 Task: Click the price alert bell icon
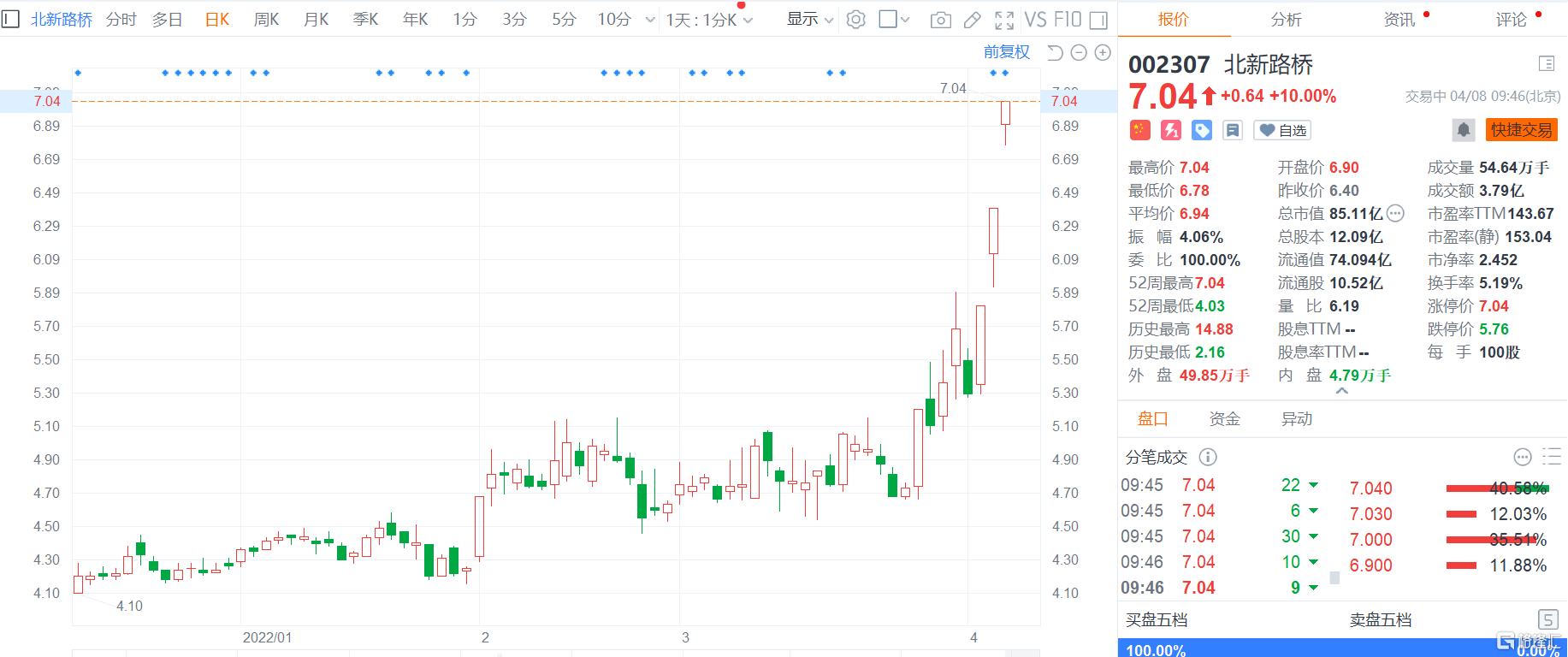click(1464, 130)
